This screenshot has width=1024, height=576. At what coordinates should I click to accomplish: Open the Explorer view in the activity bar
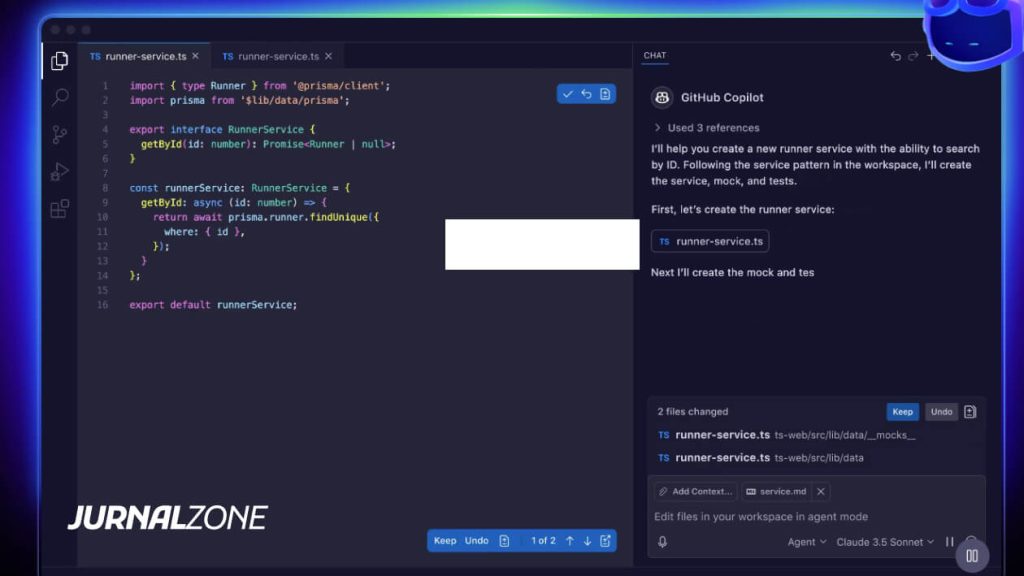(x=59, y=60)
